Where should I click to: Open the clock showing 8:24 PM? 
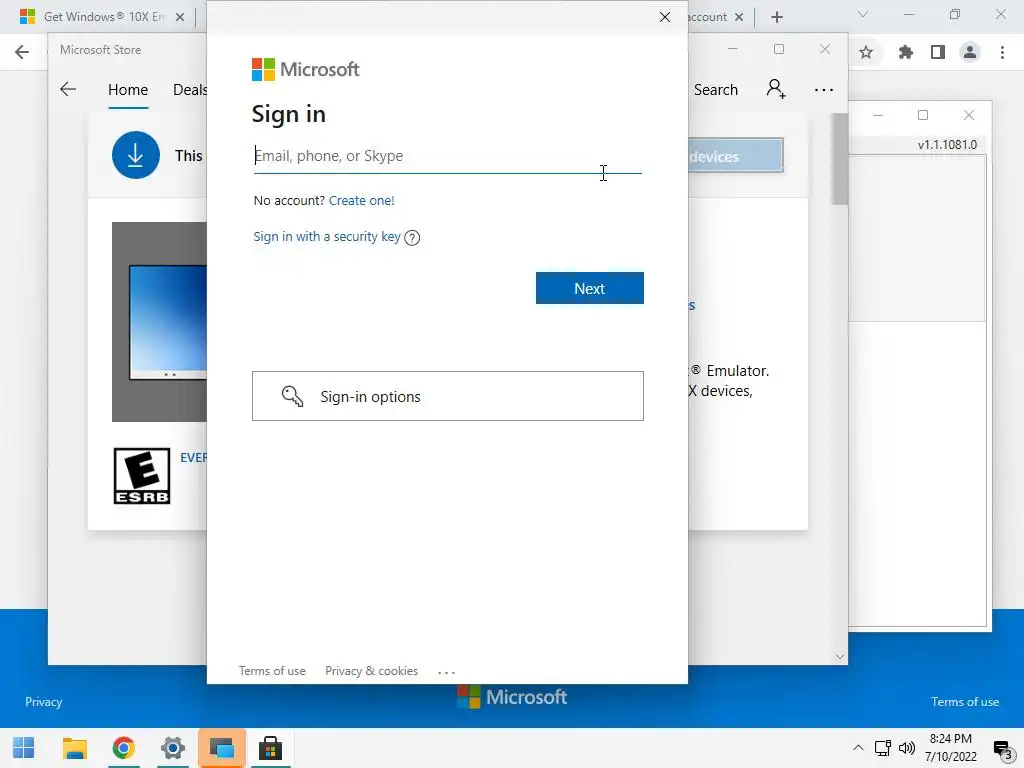tap(951, 748)
